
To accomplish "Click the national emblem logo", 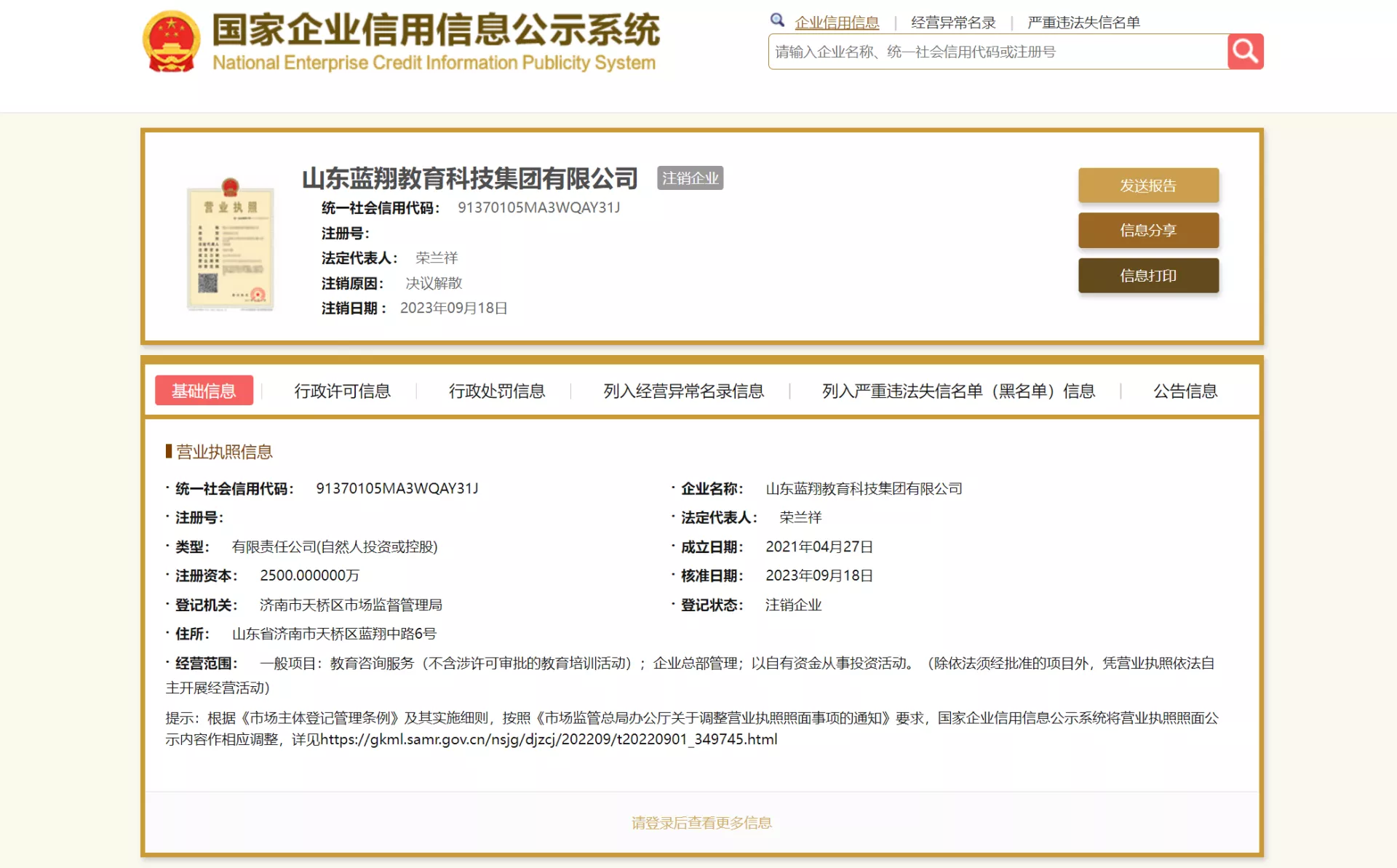I will click(x=171, y=42).
